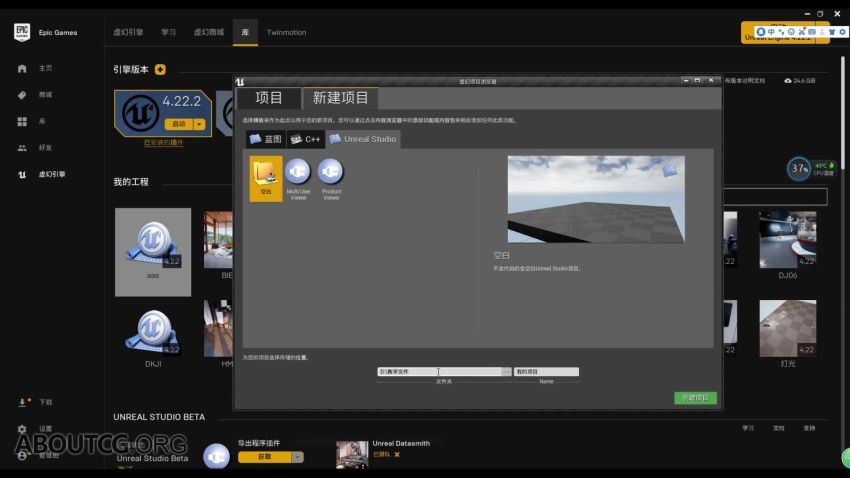Image resolution: width=850 pixels, height=478 pixels.
Task: Switch to 蓝图 Blueprint template tab
Action: pos(266,139)
